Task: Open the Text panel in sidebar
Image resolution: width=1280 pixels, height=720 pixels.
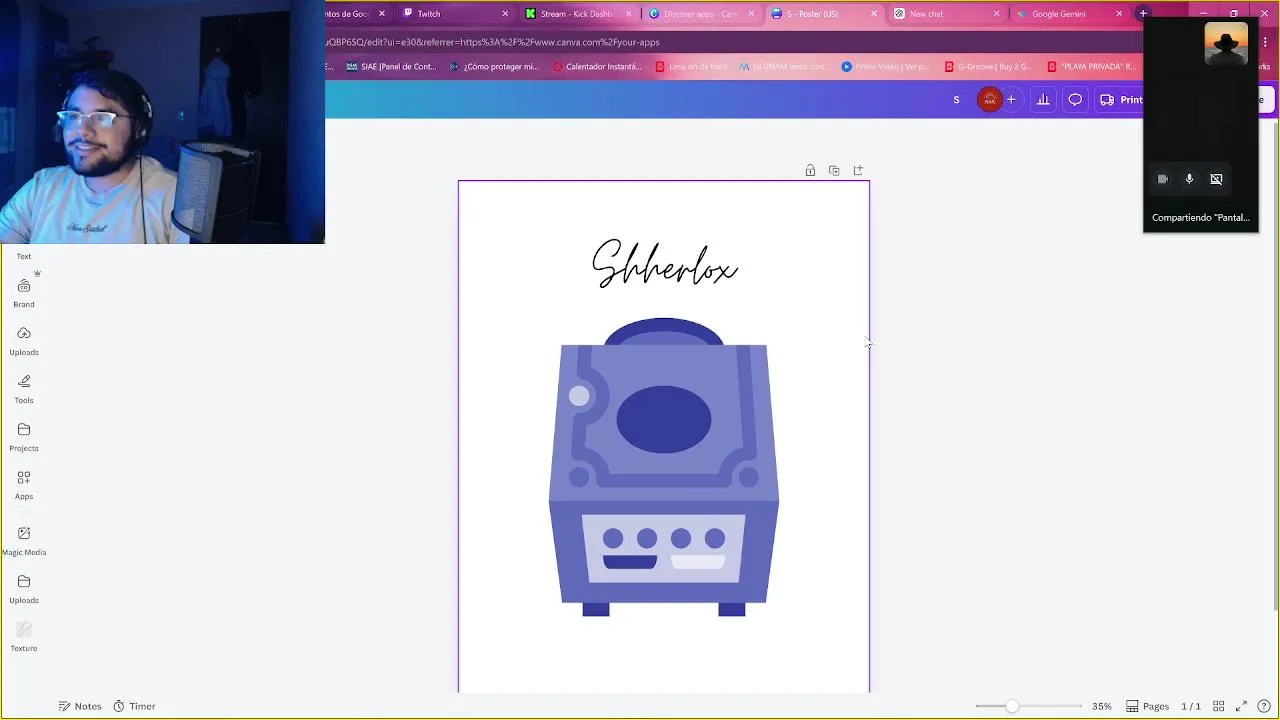Action: (24, 256)
